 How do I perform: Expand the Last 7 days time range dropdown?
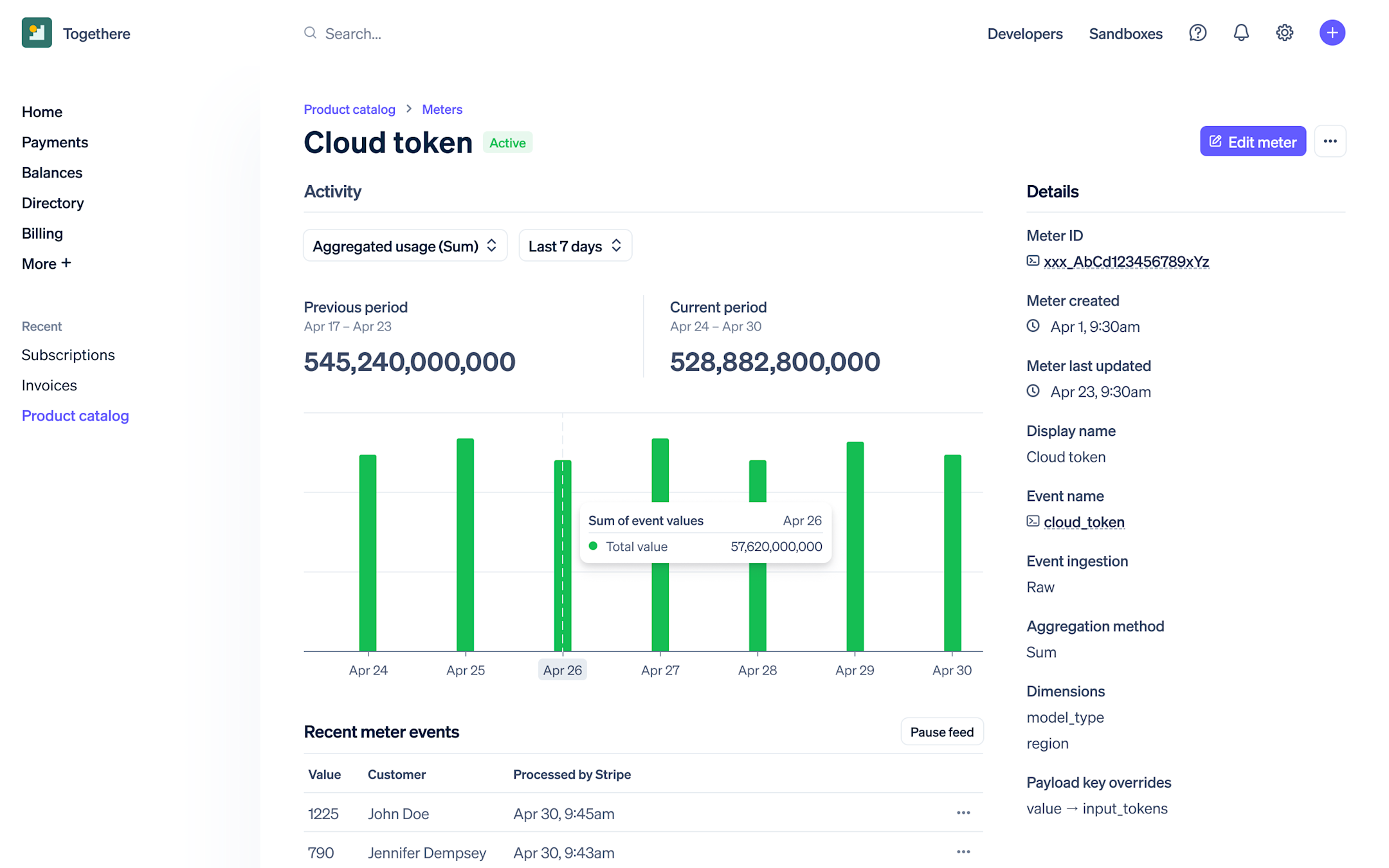click(x=574, y=246)
